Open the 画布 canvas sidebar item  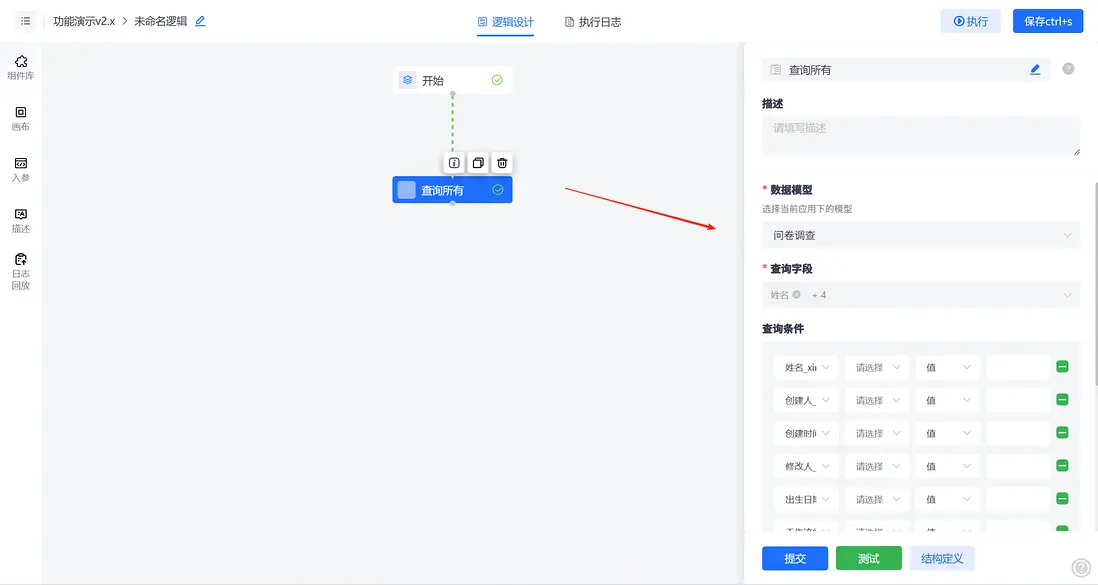tap(21, 118)
